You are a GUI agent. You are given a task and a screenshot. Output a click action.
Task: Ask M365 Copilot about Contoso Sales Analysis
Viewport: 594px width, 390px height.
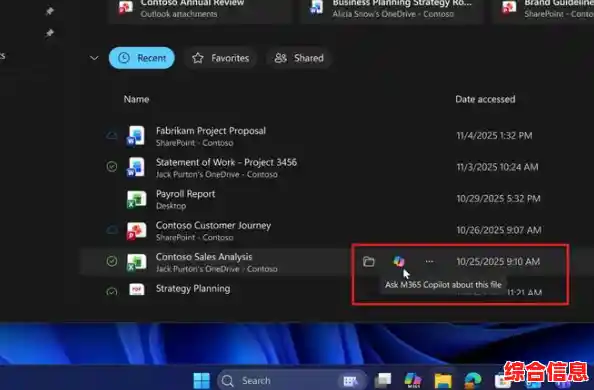click(x=399, y=261)
